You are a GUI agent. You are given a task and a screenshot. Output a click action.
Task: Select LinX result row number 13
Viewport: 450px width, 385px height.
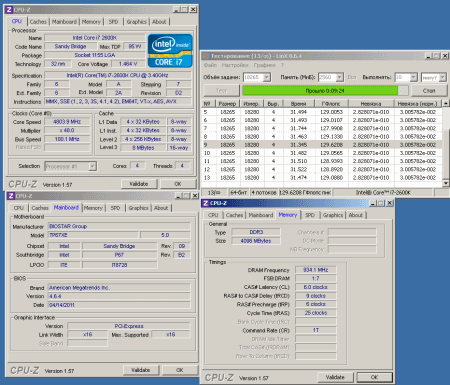[322, 178]
